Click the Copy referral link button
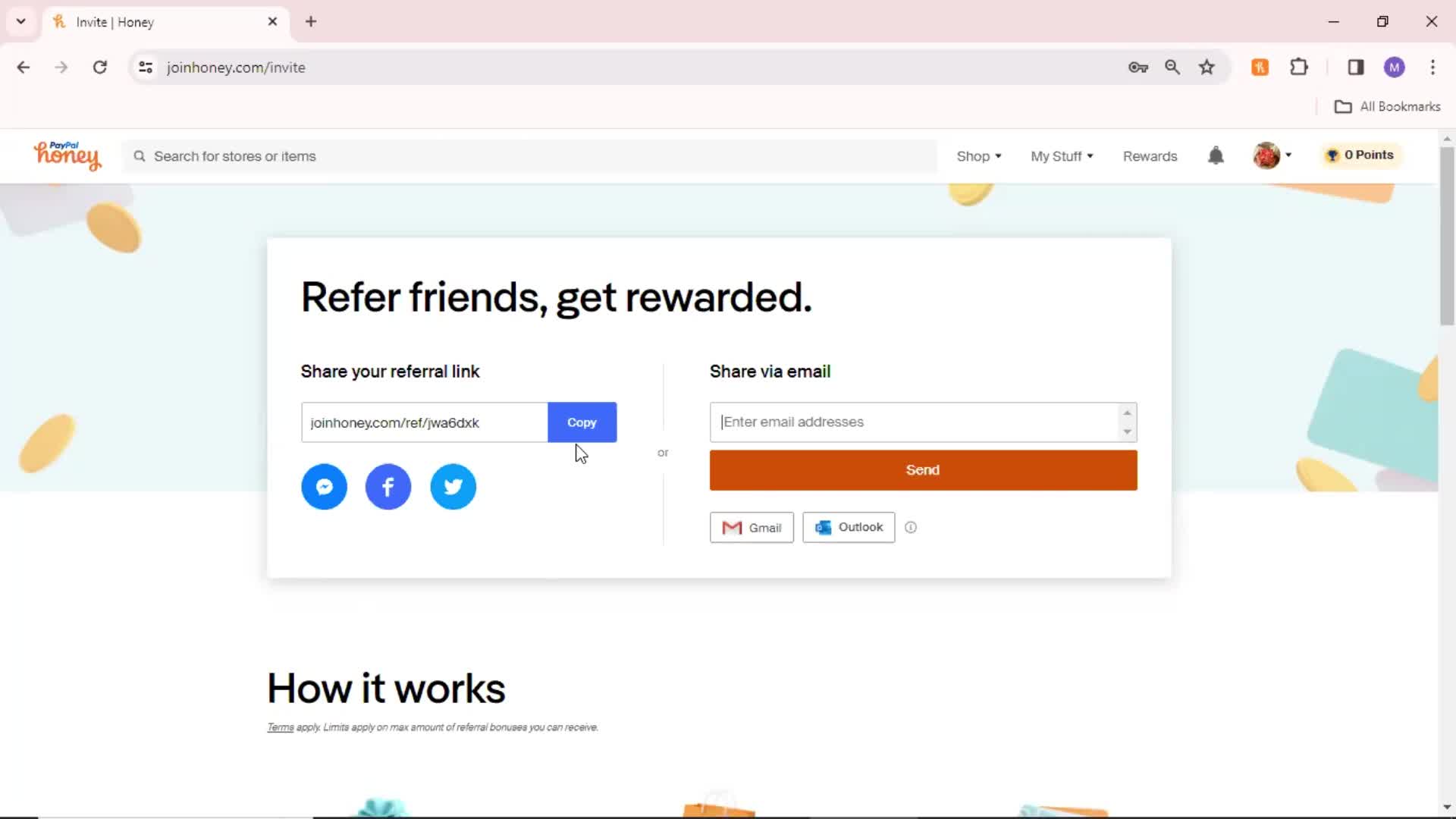 tap(582, 422)
